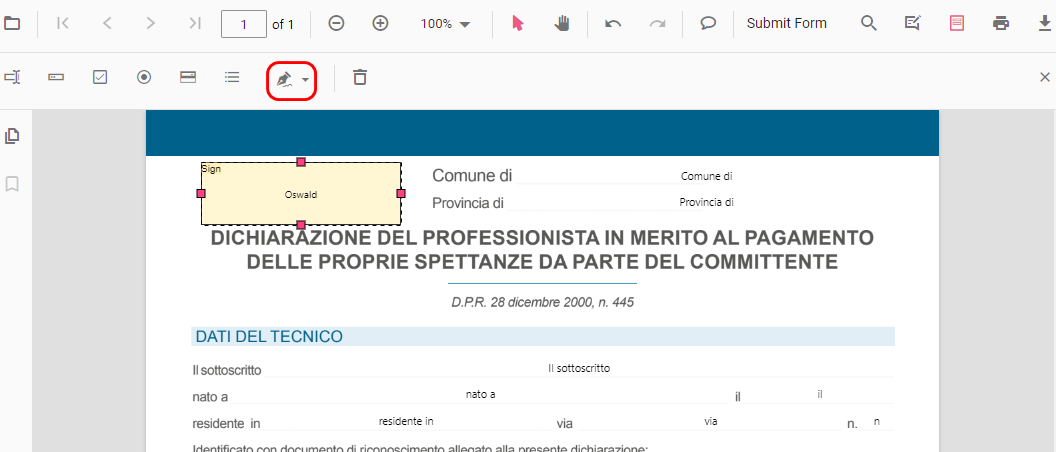Activate the pan hand tool
This screenshot has height=452, width=1056.
[x=562, y=24]
